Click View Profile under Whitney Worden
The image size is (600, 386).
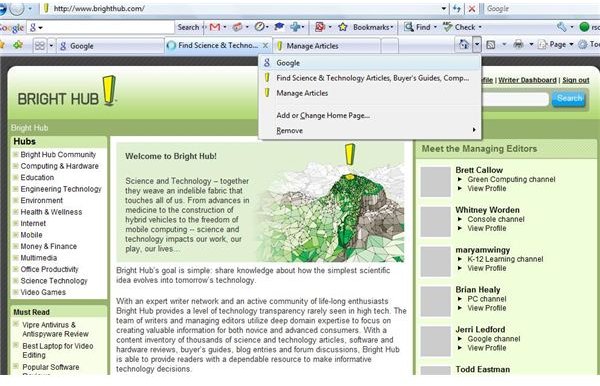487,228
